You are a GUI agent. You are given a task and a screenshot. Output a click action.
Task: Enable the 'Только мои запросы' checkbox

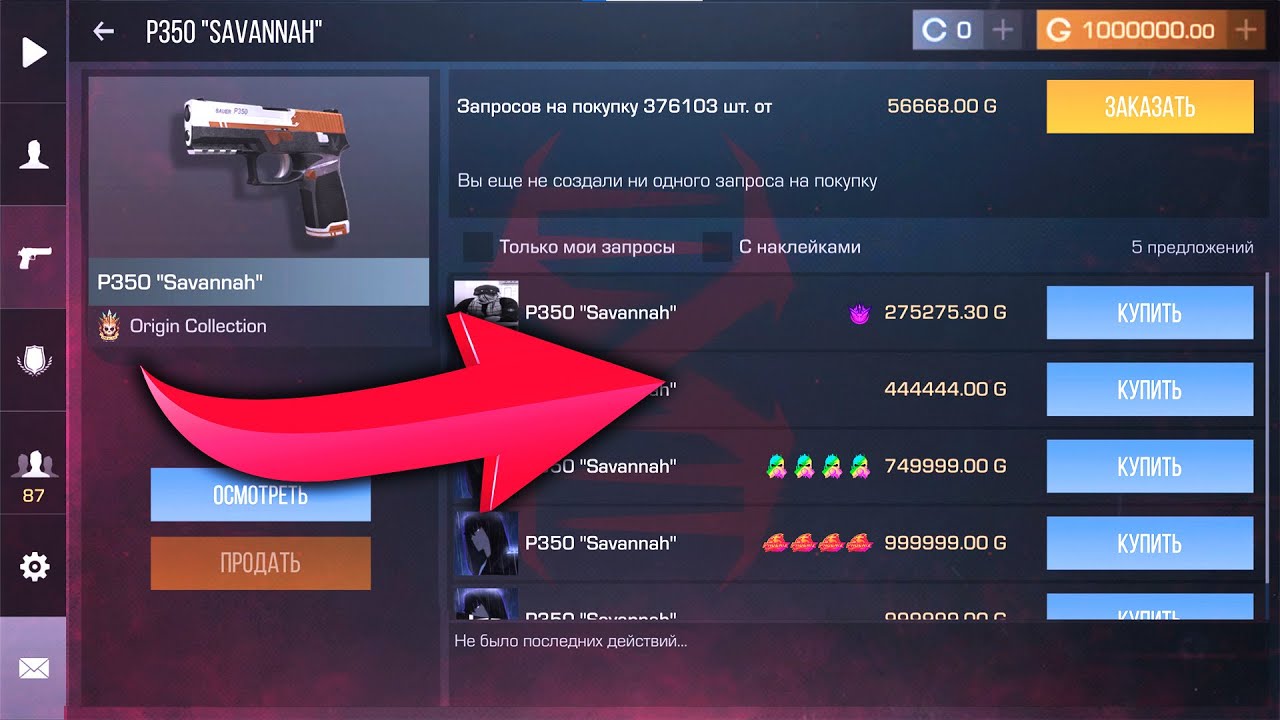pos(478,247)
